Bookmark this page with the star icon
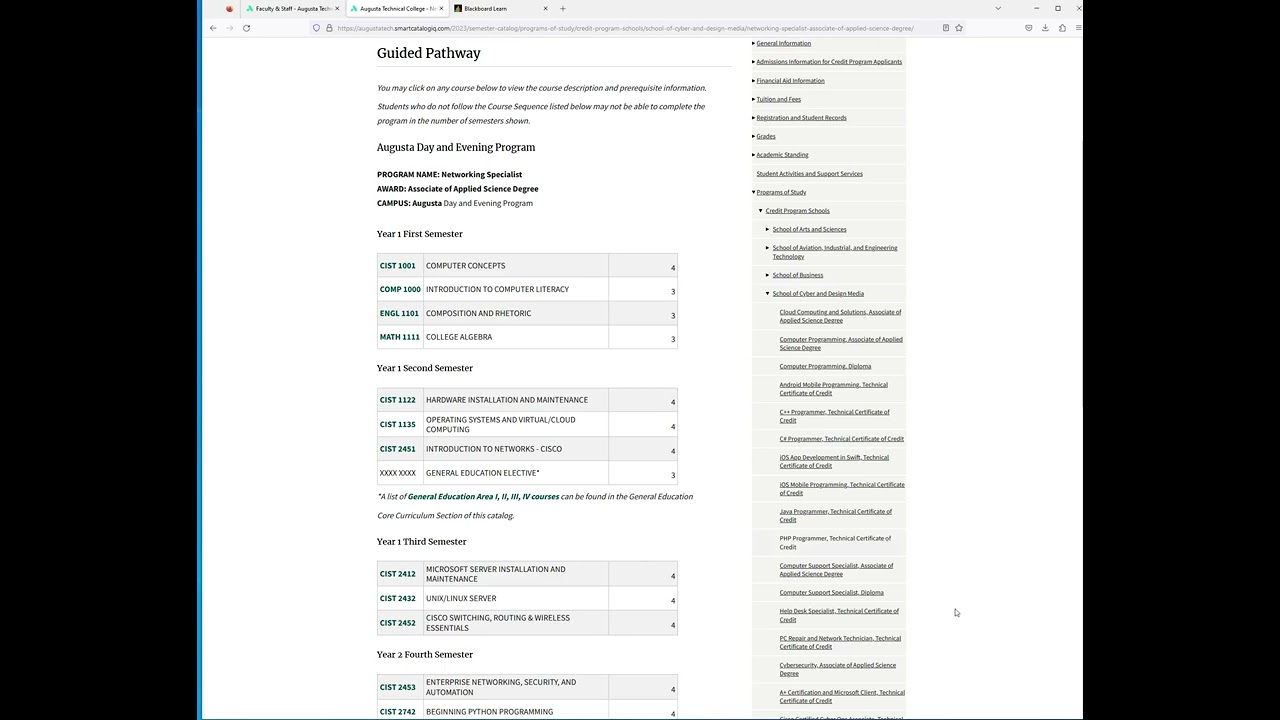 pos(959,28)
